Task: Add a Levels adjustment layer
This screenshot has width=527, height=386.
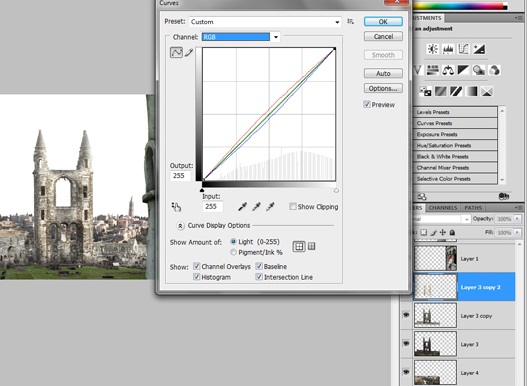Action: coord(448,49)
